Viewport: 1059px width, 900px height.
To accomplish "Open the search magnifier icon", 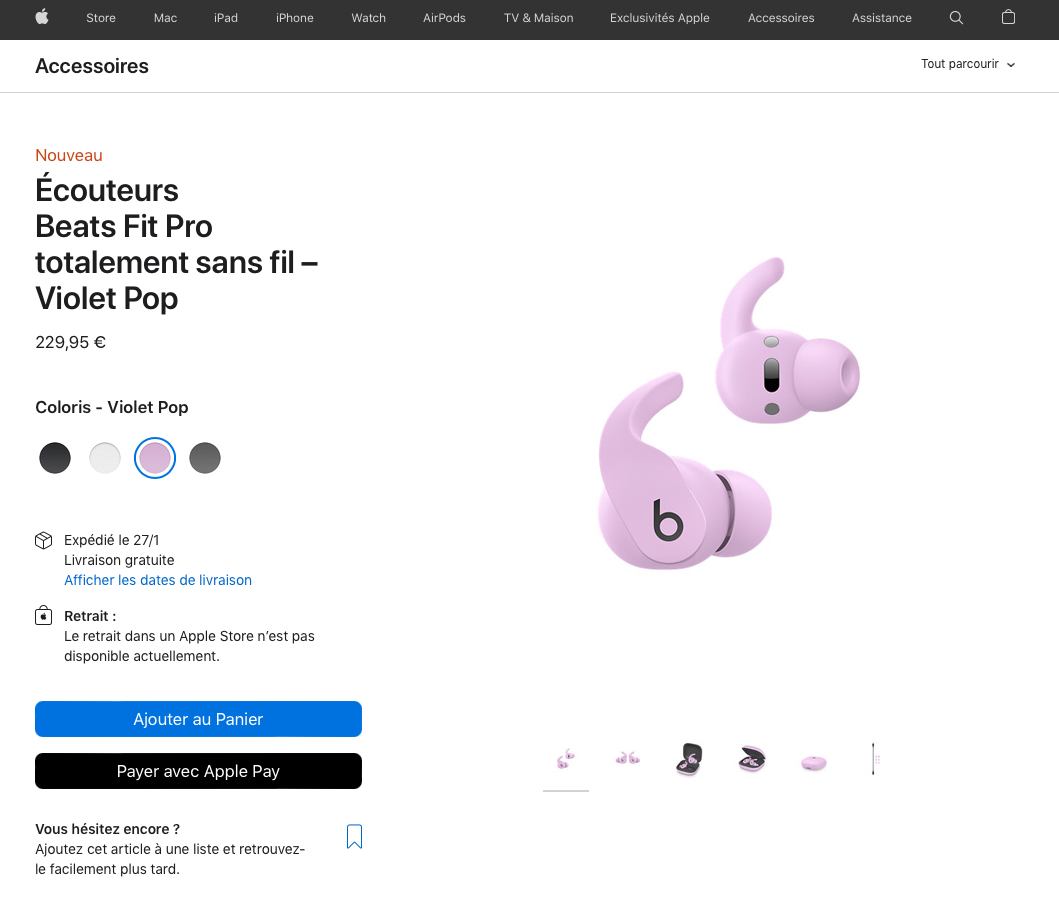I will pyautogui.click(x=956, y=17).
